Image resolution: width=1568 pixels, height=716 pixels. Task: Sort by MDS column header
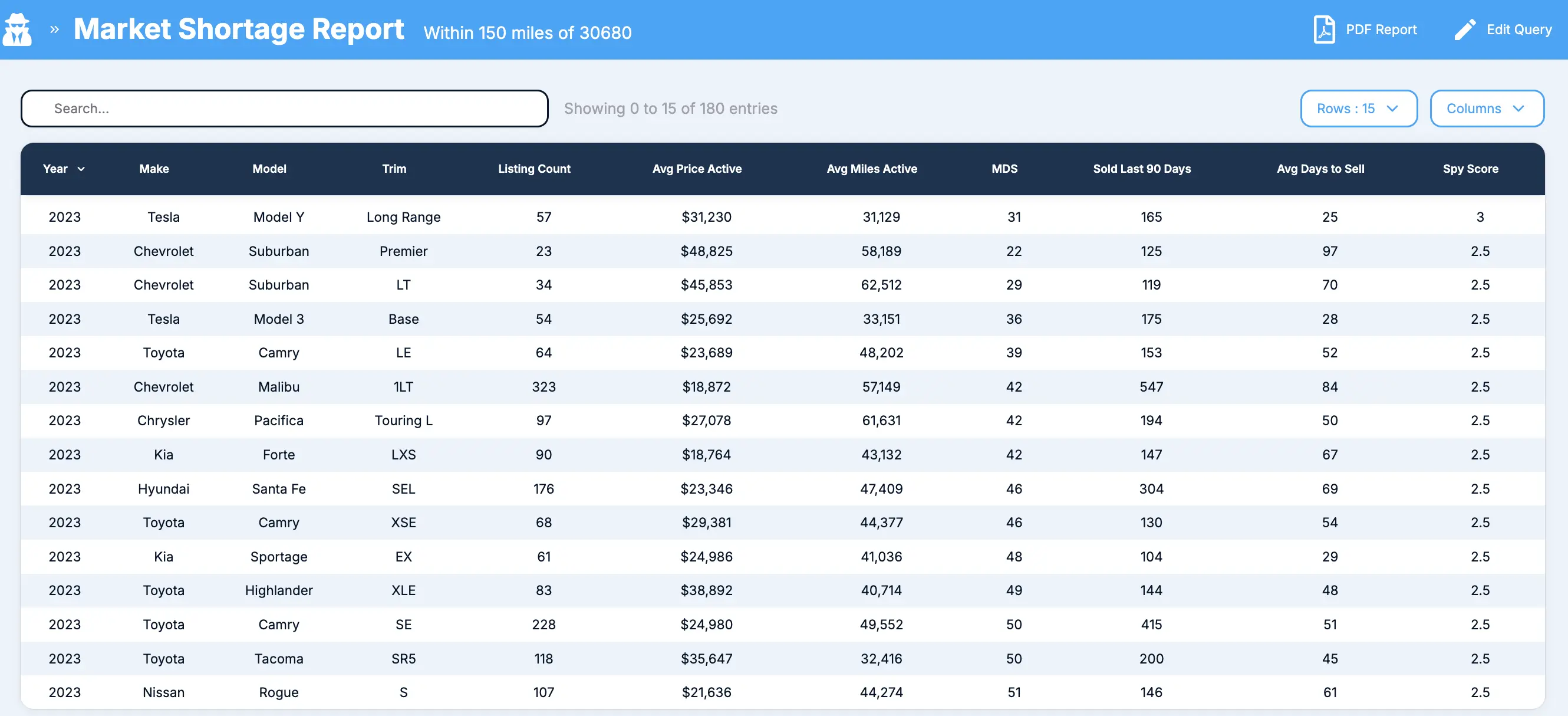(x=1004, y=169)
